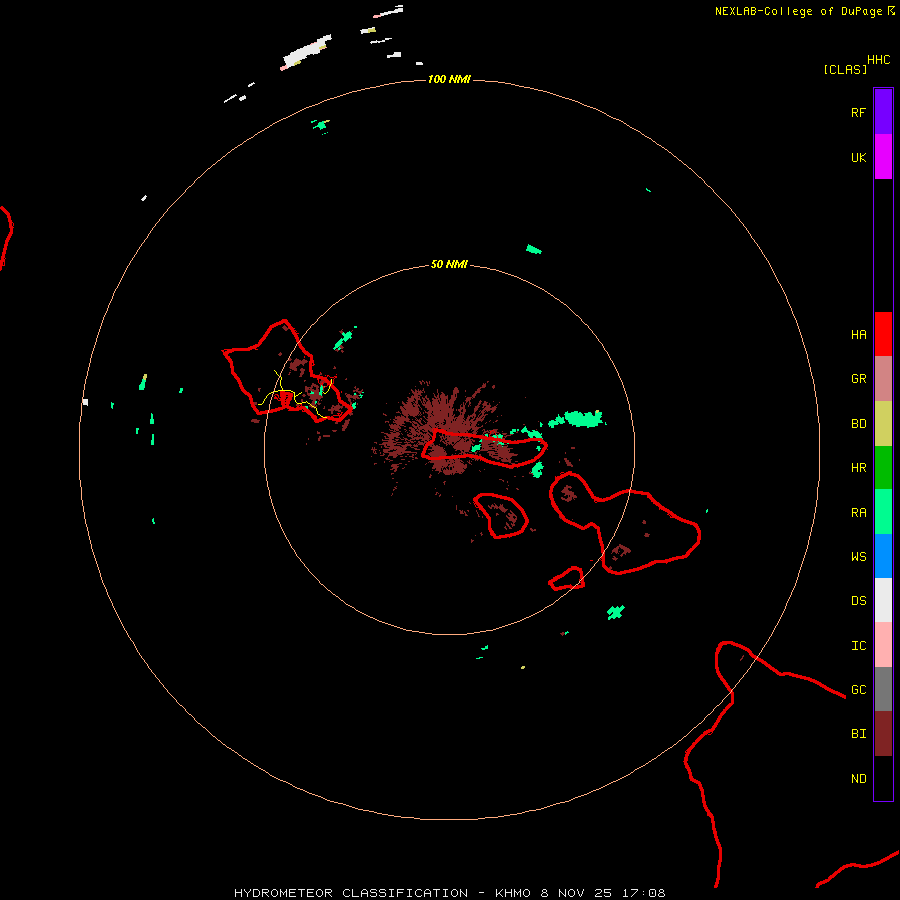The image size is (900, 900).
Task: Click the DS legend label
Action: pos(858,601)
